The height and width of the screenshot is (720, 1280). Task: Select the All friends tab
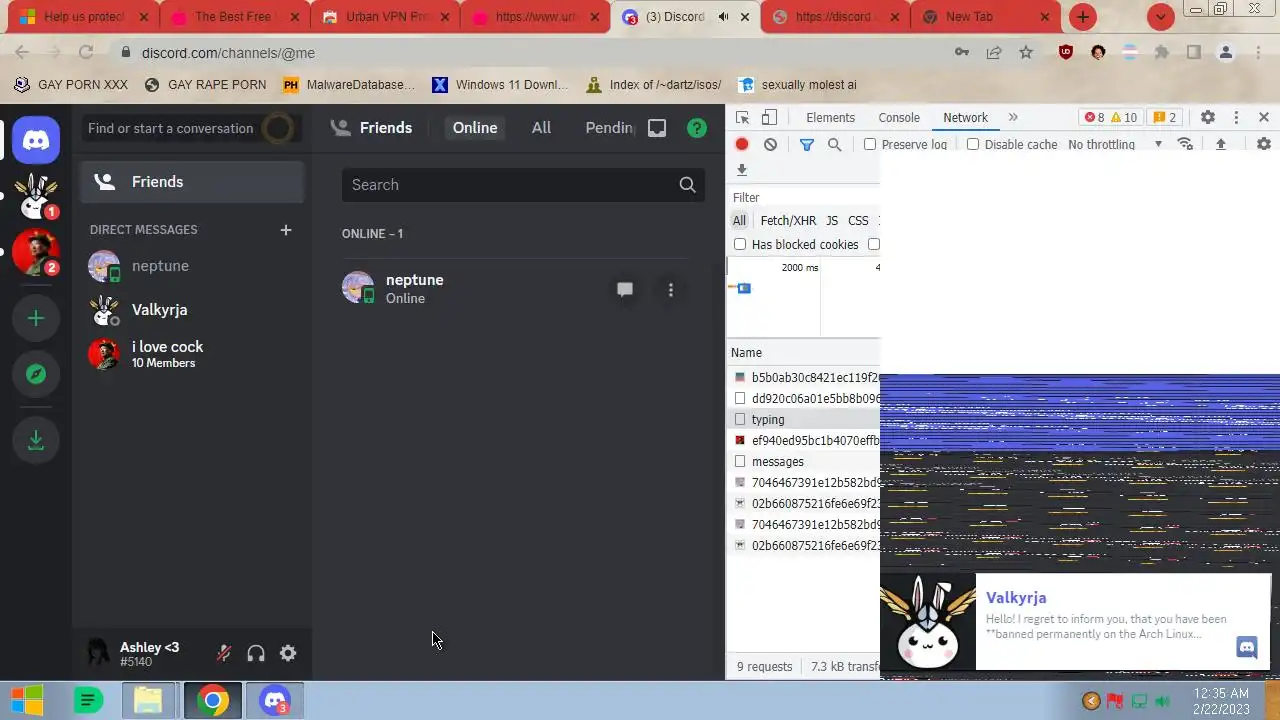click(541, 128)
